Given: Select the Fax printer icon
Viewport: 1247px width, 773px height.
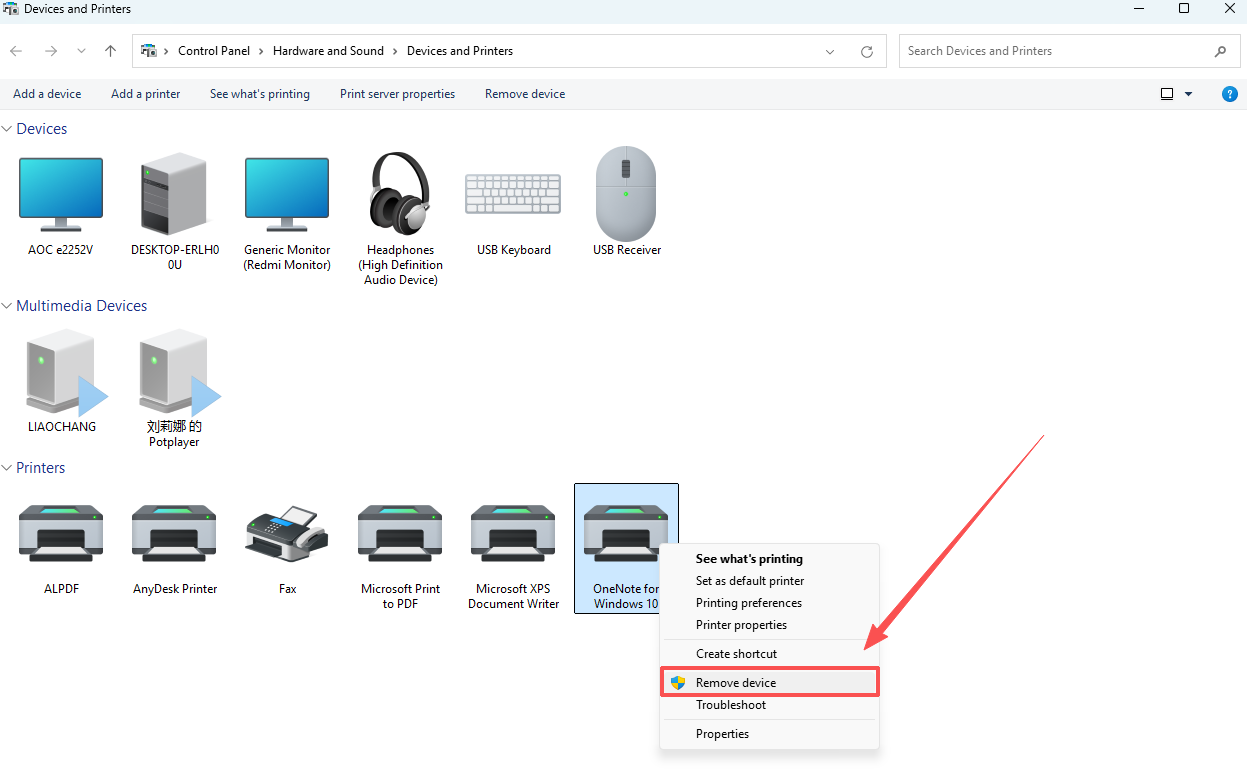Looking at the screenshot, I should coord(287,533).
